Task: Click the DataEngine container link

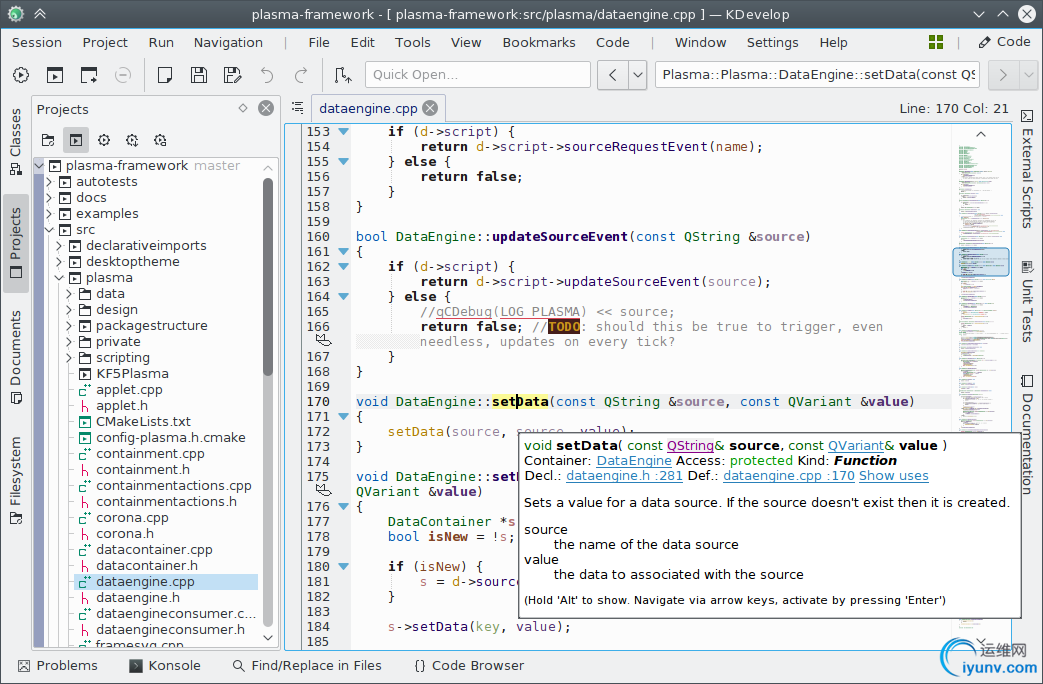Action: (x=634, y=460)
